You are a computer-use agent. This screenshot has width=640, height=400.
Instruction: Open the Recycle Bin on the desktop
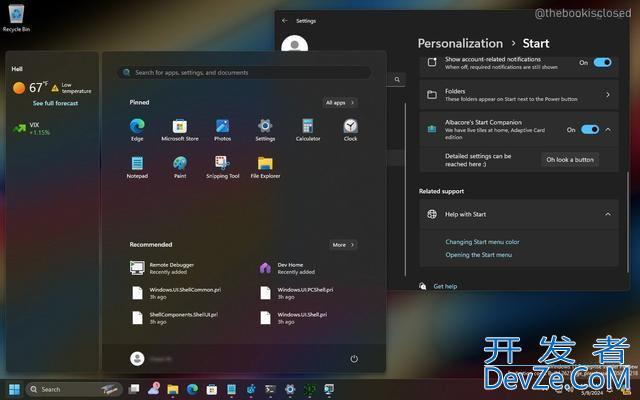tap(16, 18)
